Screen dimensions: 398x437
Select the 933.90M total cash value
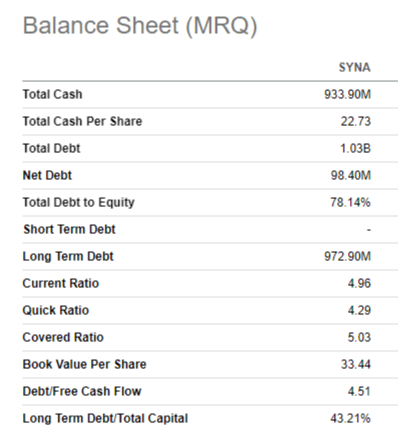(x=347, y=94)
